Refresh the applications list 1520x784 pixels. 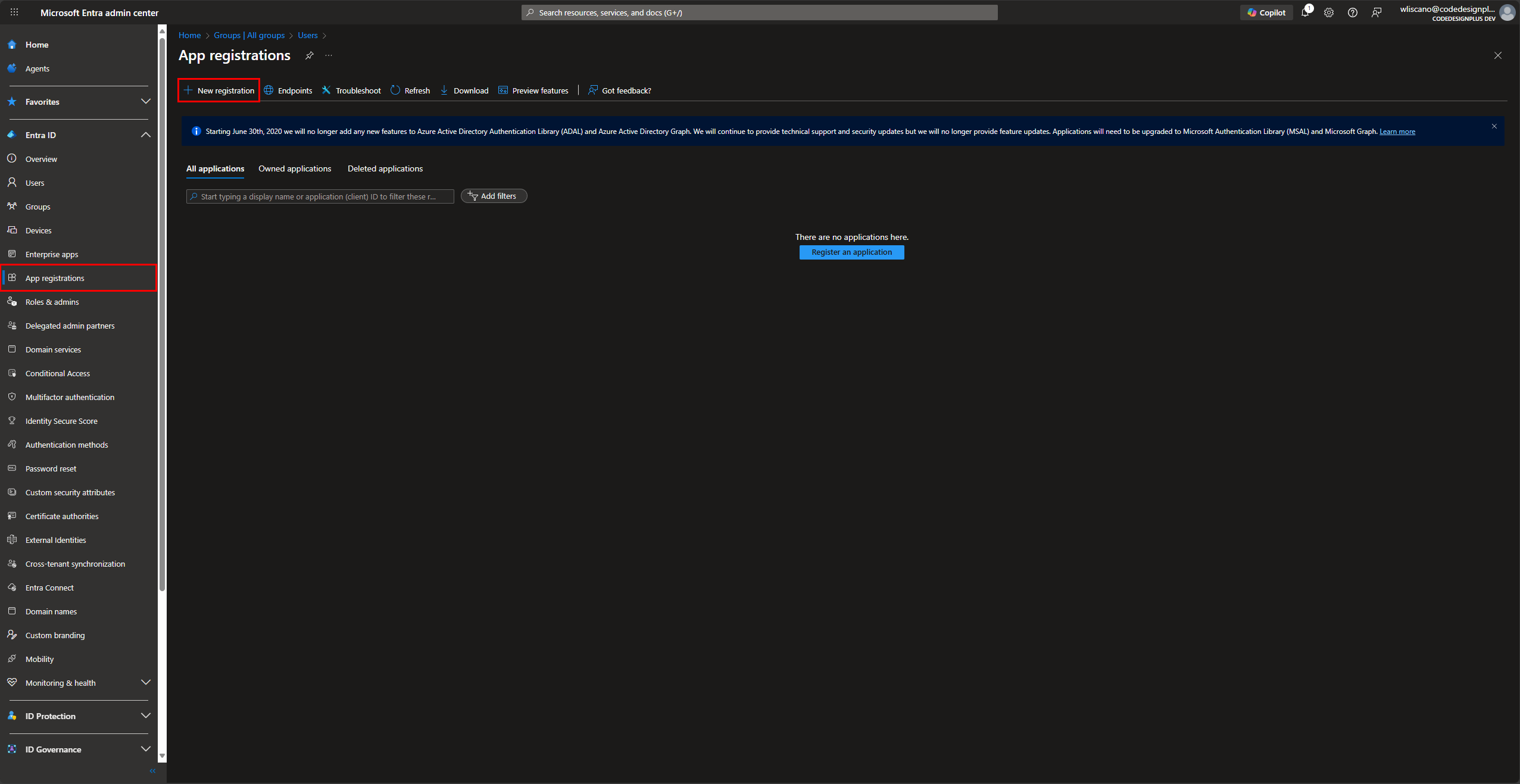click(x=410, y=90)
